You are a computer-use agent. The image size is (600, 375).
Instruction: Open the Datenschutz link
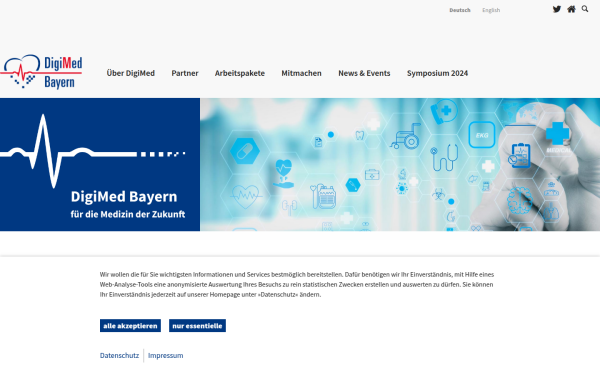[119, 355]
